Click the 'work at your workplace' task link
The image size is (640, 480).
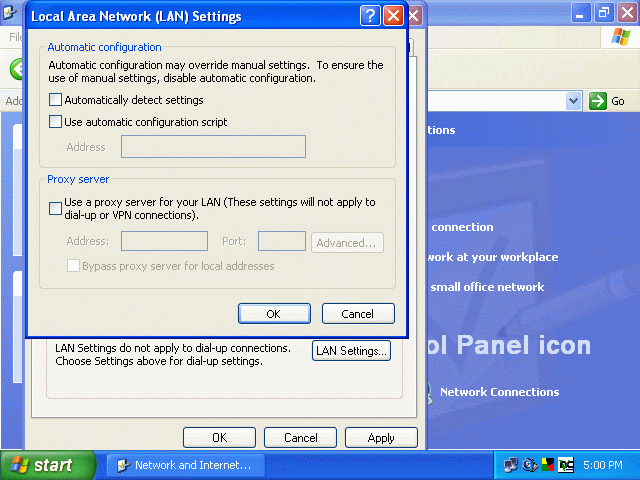493,257
